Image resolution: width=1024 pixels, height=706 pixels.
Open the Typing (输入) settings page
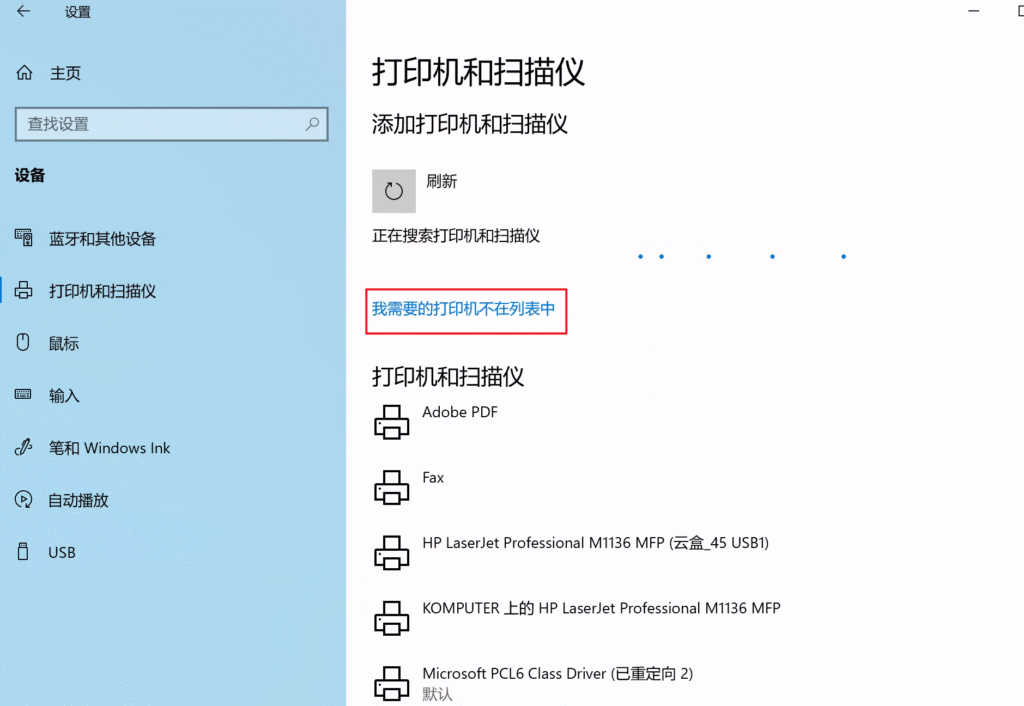64,396
